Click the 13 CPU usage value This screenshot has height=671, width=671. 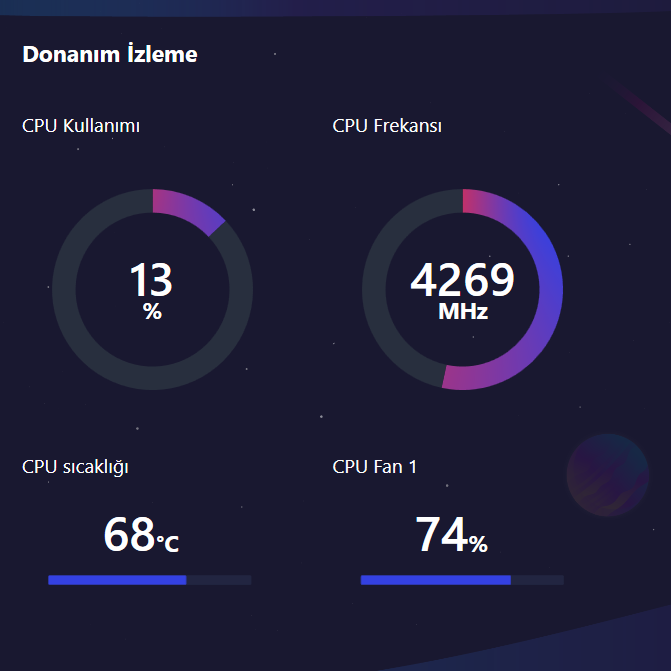(x=151, y=281)
